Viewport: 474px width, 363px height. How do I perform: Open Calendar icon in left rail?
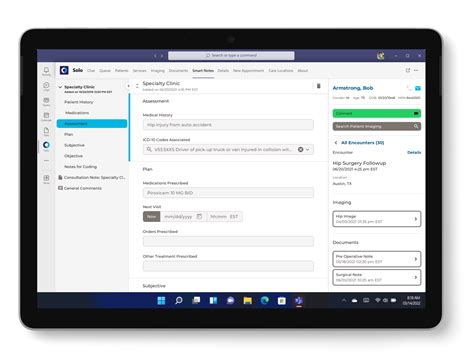pyautogui.click(x=46, y=116)
